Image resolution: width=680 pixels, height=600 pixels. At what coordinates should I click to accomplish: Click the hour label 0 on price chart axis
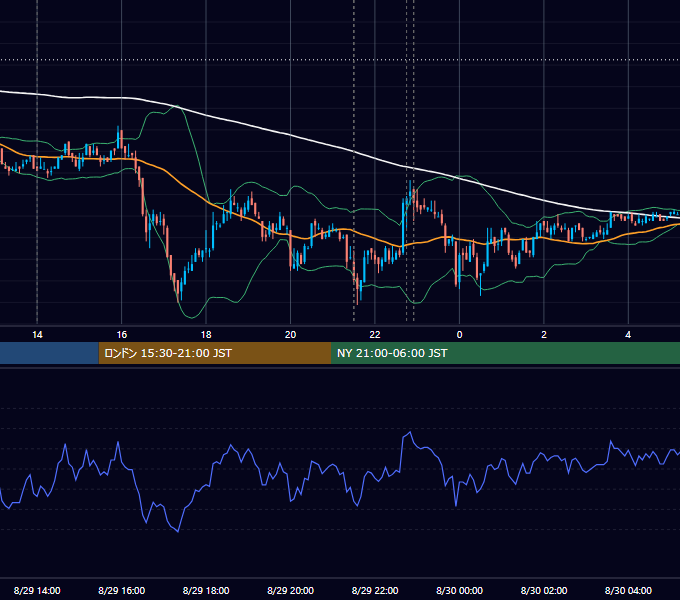[459, 335]
